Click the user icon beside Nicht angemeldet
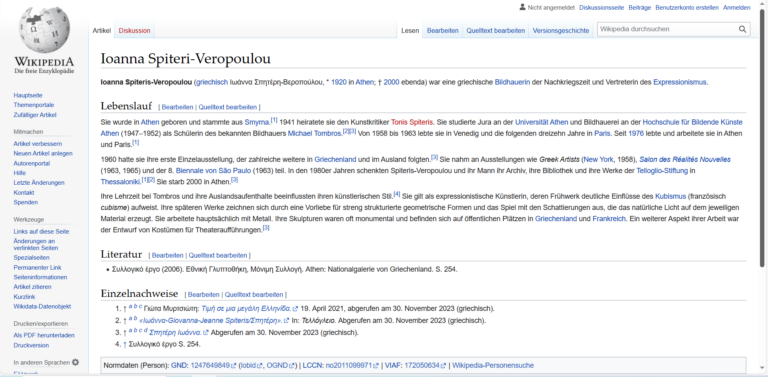The width and height of the screenshot is (768, 377). (522, 7)
